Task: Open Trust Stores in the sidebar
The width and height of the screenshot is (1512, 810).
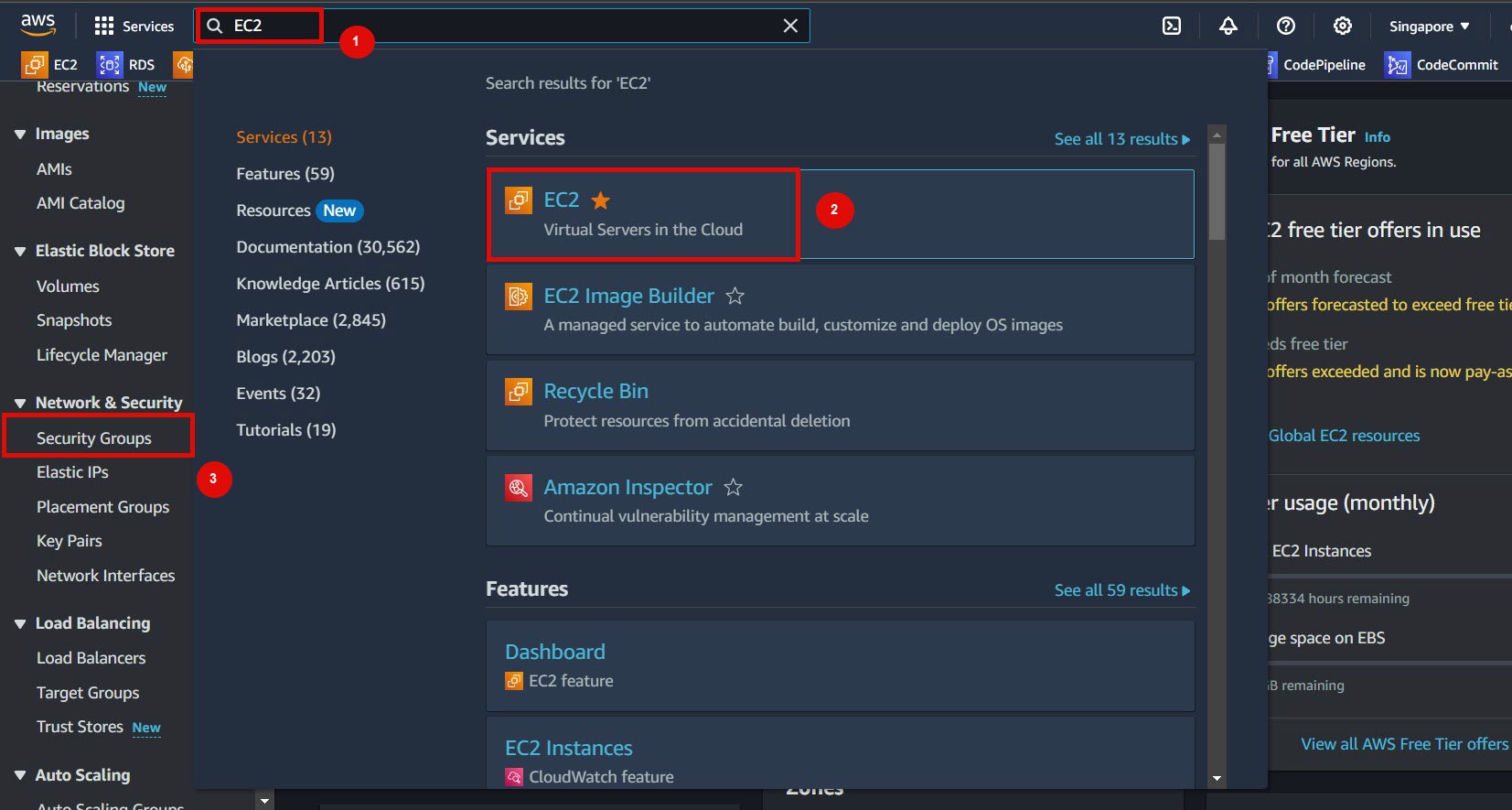Action: 80,727
